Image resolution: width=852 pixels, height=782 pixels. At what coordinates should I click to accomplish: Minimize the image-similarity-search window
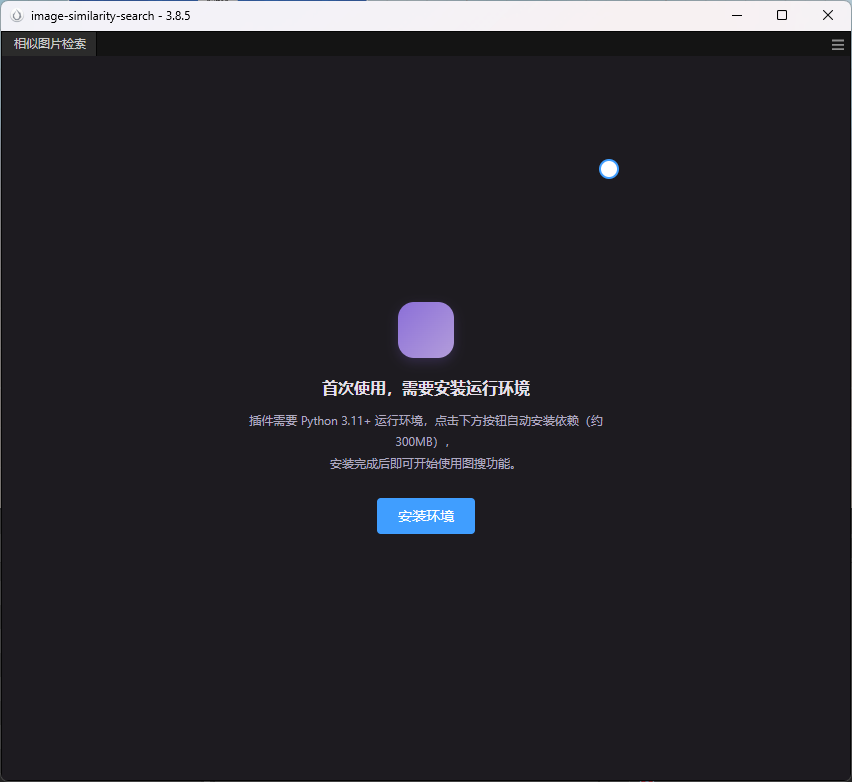[737, 15]
